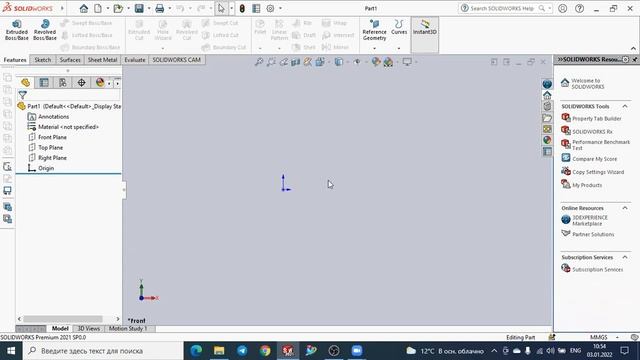
Task: Click the Extruded Boss/Base tool
Action: click(17, 30)
